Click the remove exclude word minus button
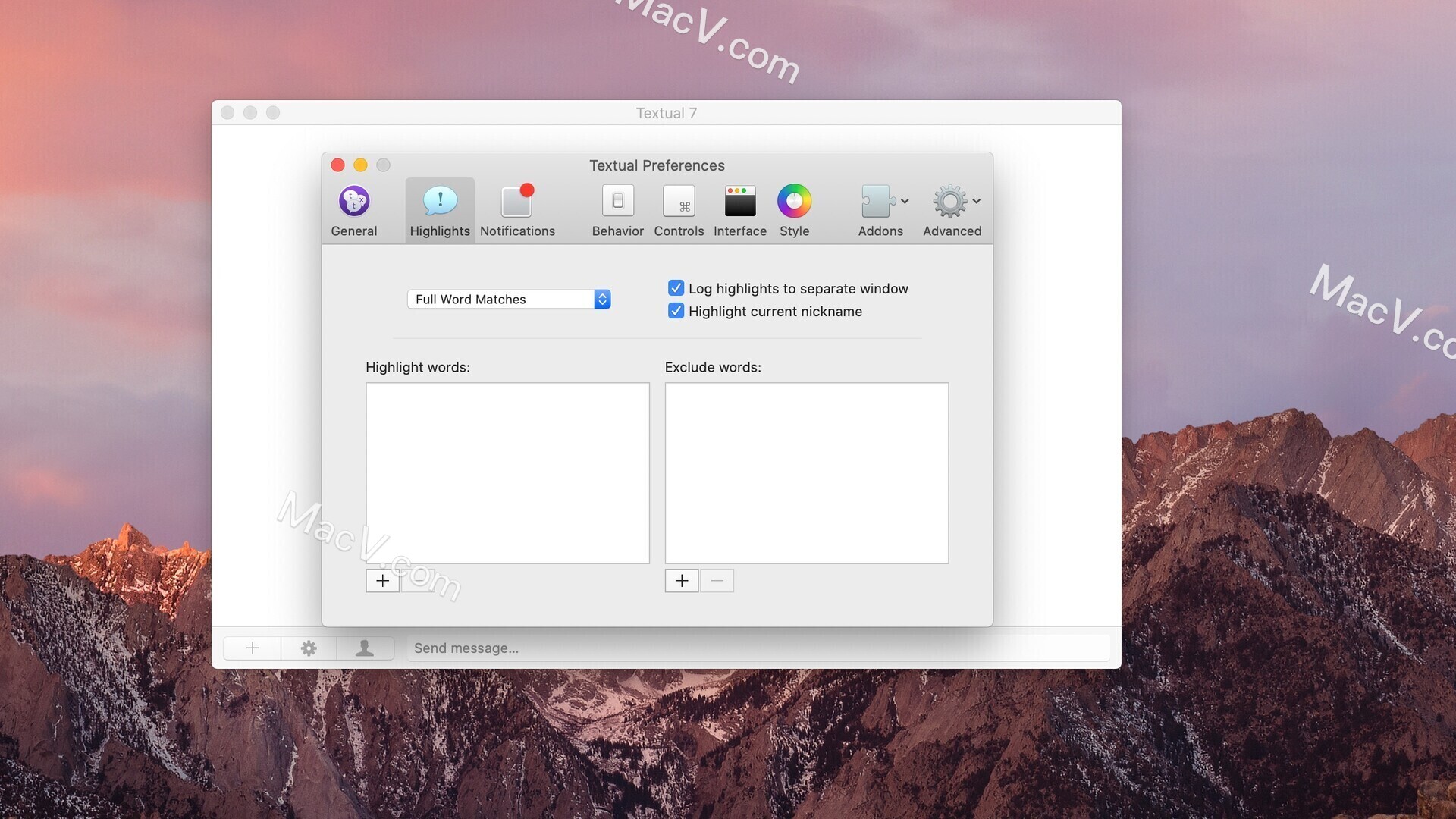The height and width of the screenshot is (819, 1456). [717, 581]
